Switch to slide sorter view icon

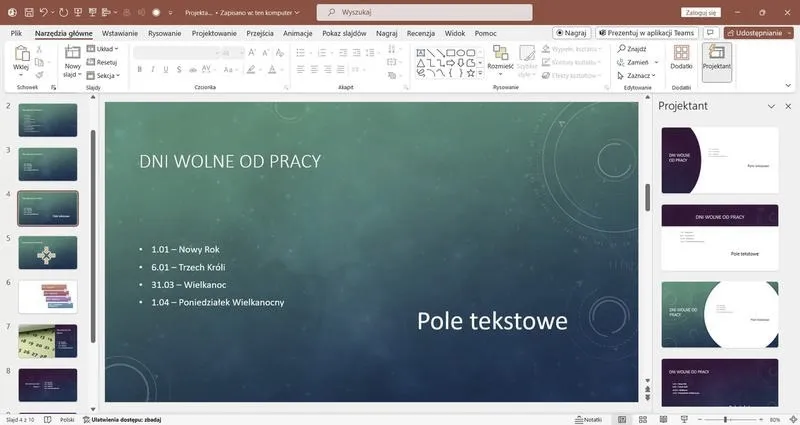point(643,419)
